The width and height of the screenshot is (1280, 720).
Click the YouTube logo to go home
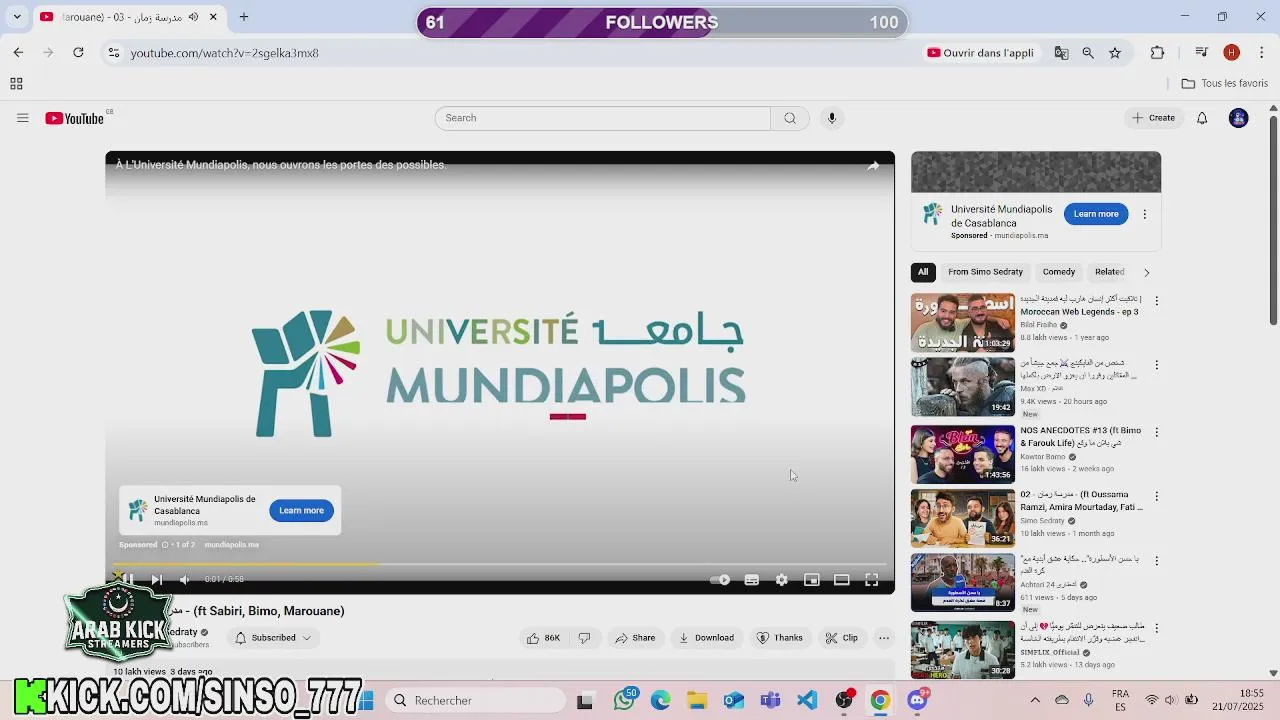point(75,118)
